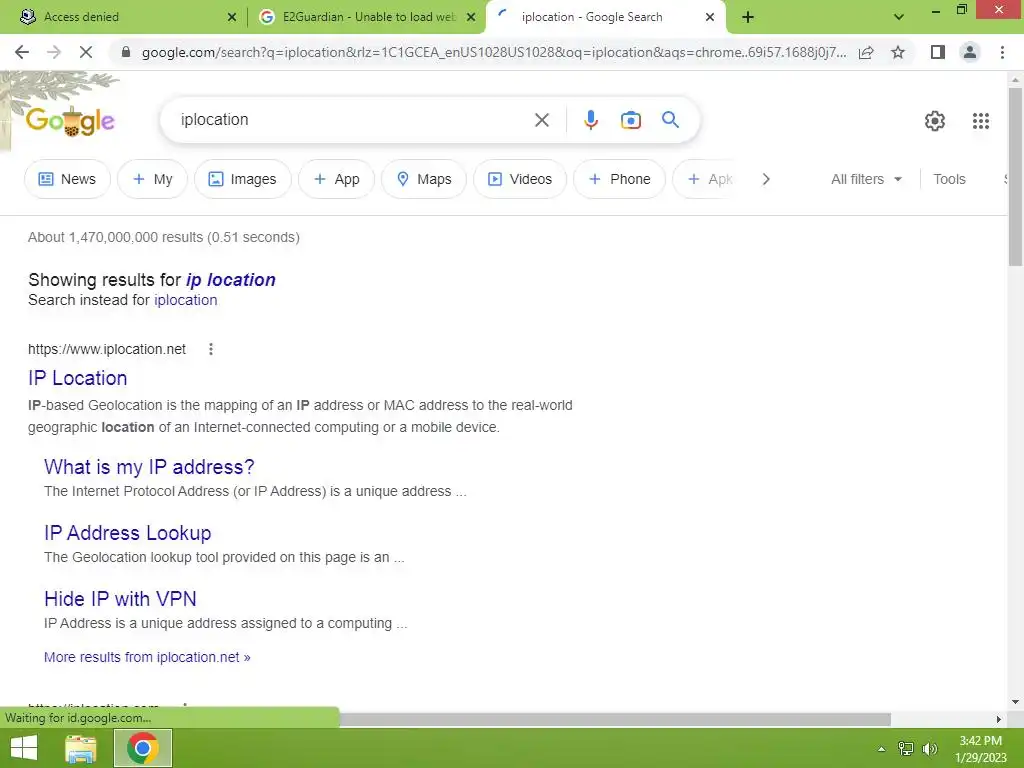Image resolution: width=1024 pixels, height=768 pixels.
Task: Open More results from iplocation.net
Action: (147, 657)
